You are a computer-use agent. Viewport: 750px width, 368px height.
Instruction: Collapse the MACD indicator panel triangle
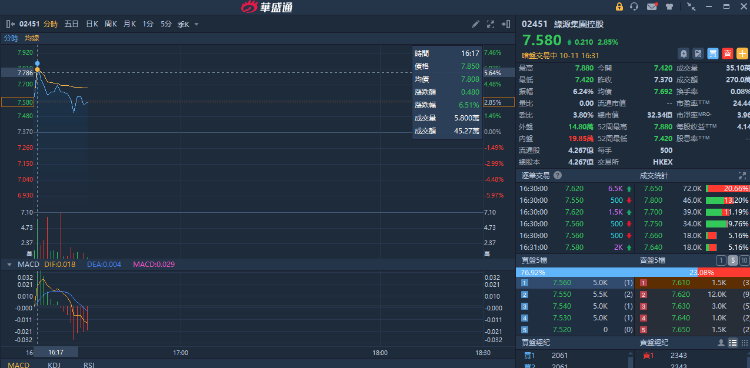click(x=9, y=264)
